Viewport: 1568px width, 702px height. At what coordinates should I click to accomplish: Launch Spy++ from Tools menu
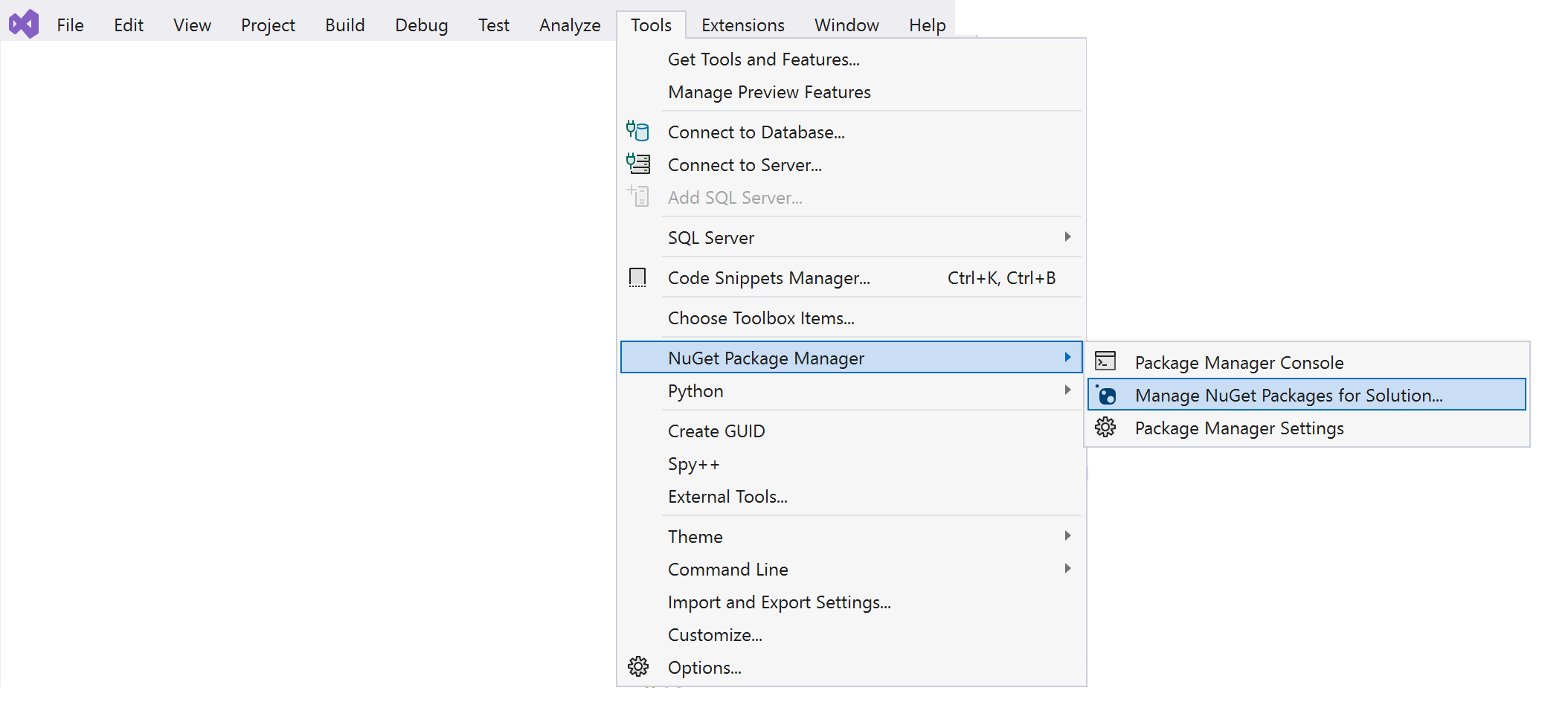(693, 464)
